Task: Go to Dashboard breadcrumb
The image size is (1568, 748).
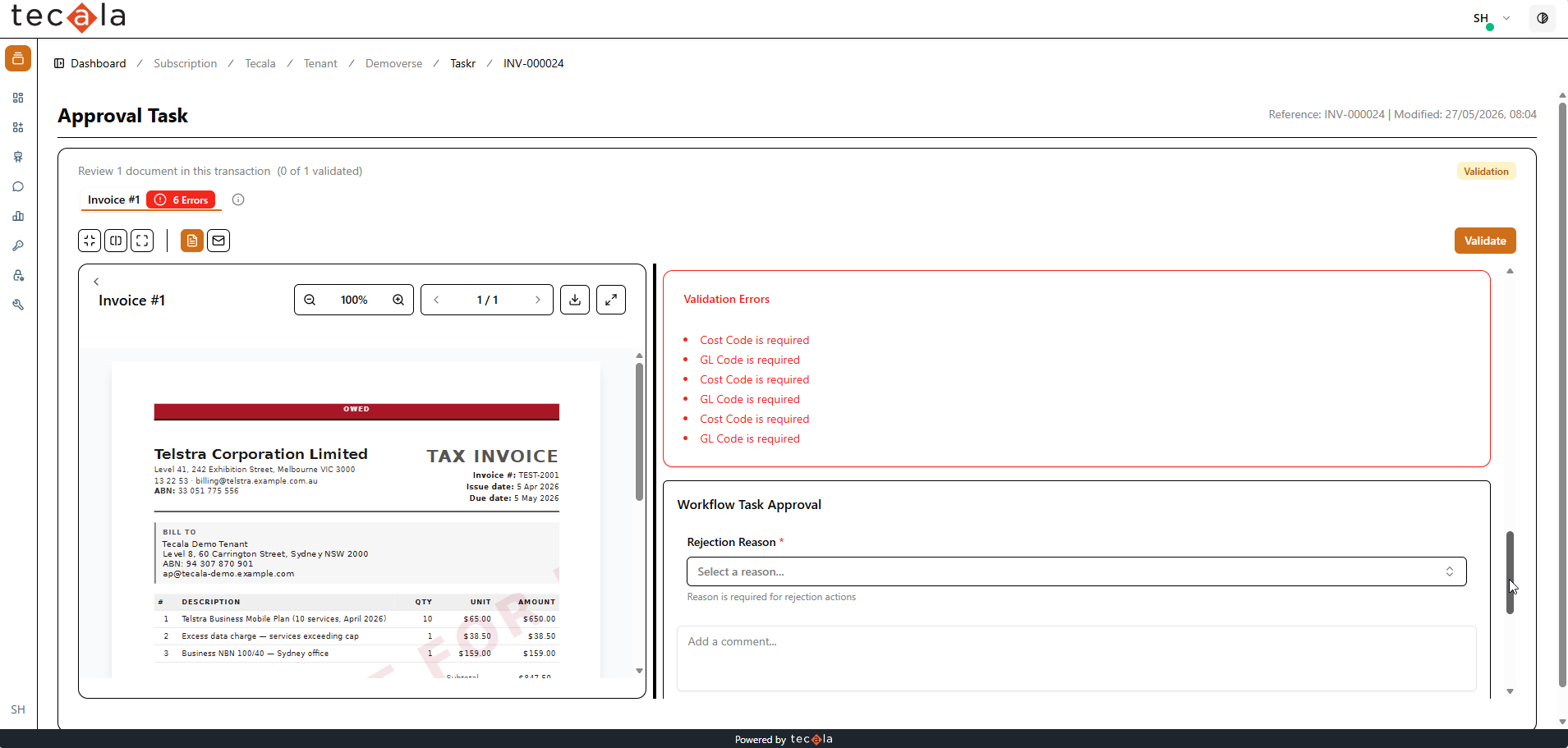Action: (99, 63)
